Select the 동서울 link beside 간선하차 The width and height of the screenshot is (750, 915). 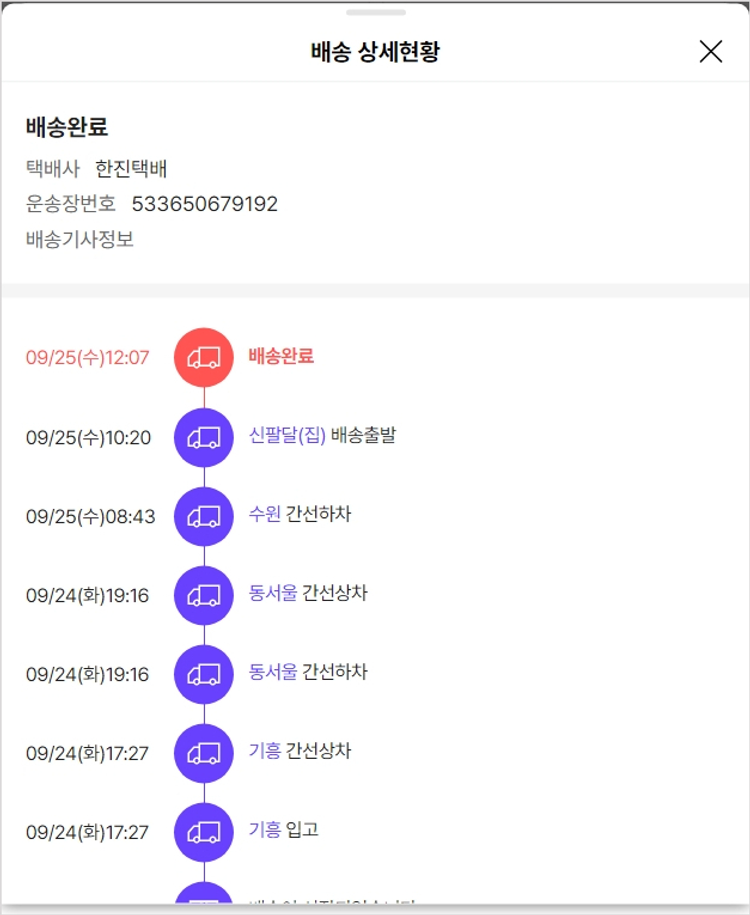273,673
